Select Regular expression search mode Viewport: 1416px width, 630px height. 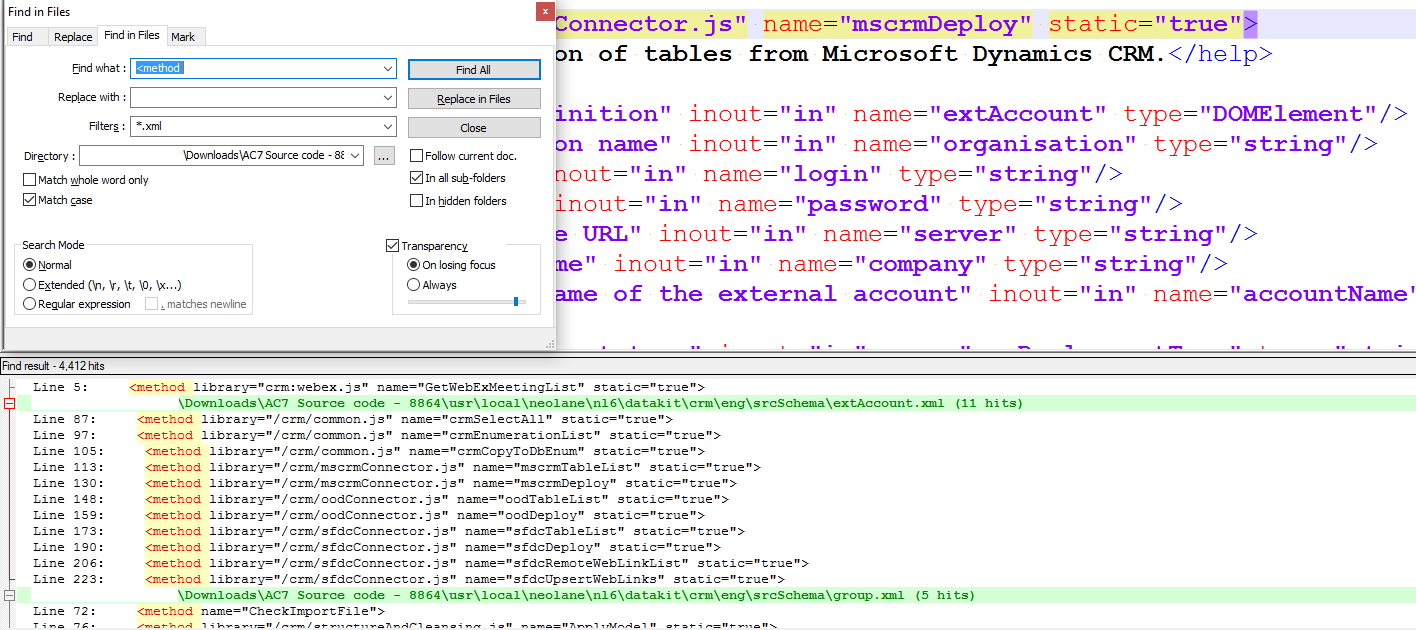tap(29, 304)
